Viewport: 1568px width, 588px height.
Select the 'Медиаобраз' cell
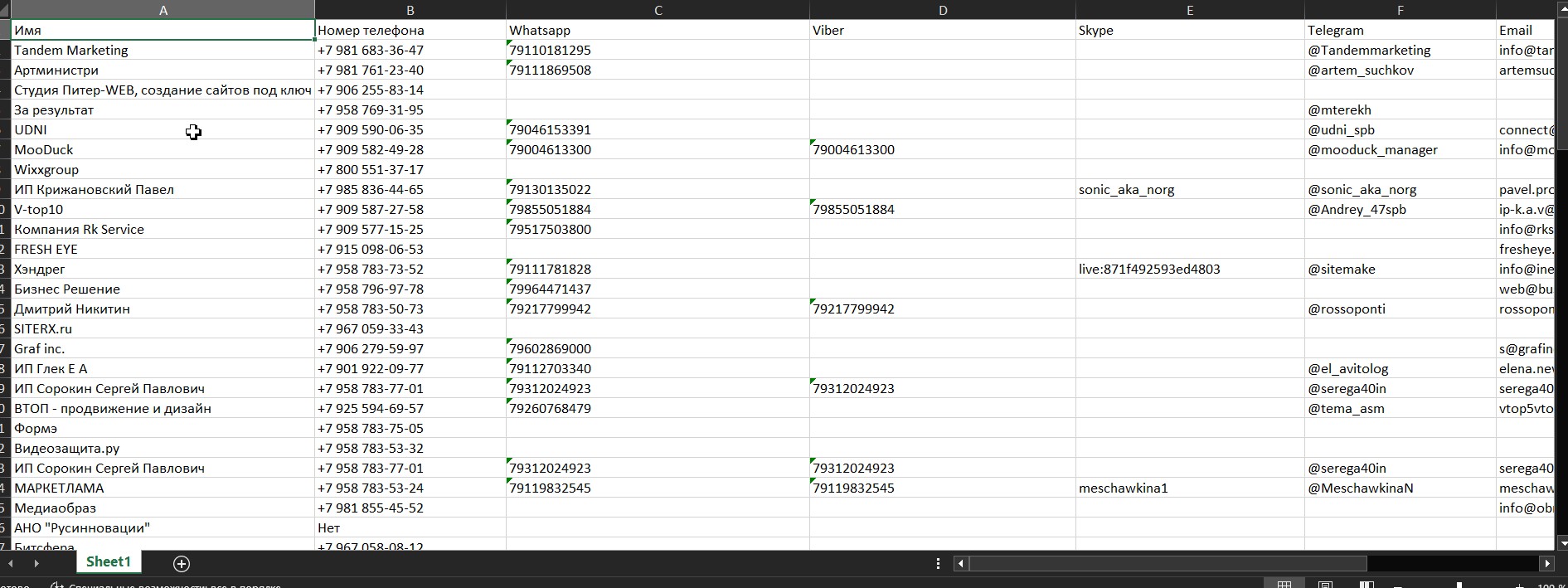(x=163, y=508)
